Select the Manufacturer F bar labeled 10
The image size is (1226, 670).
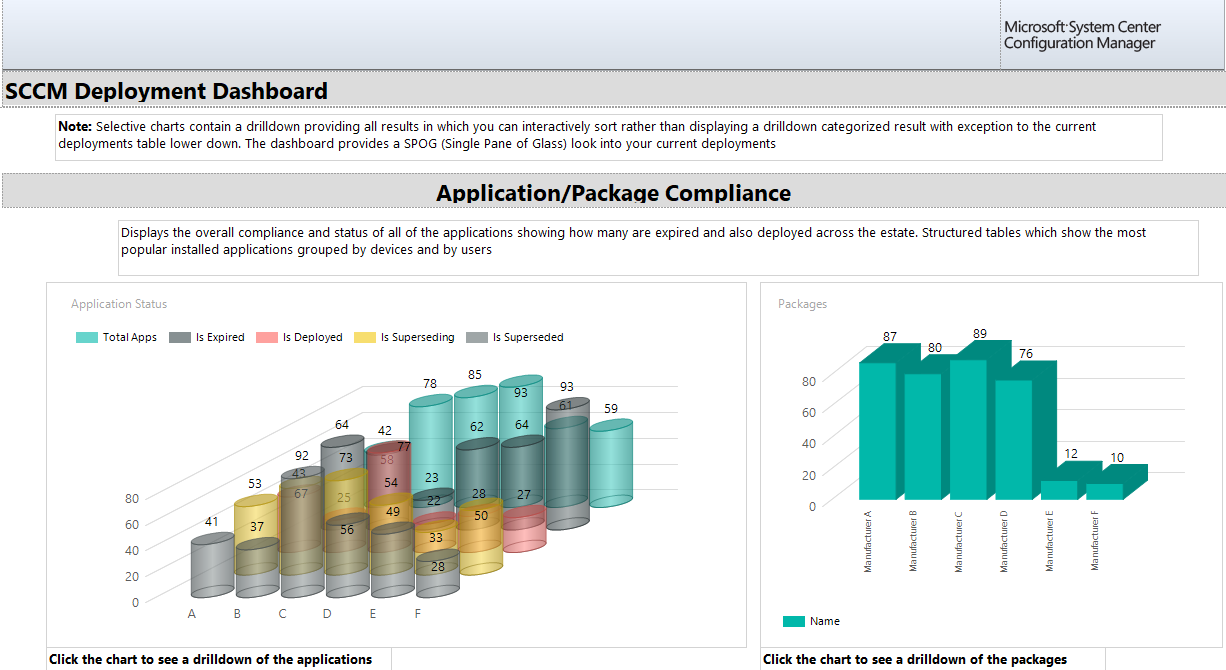point(1104,492)
